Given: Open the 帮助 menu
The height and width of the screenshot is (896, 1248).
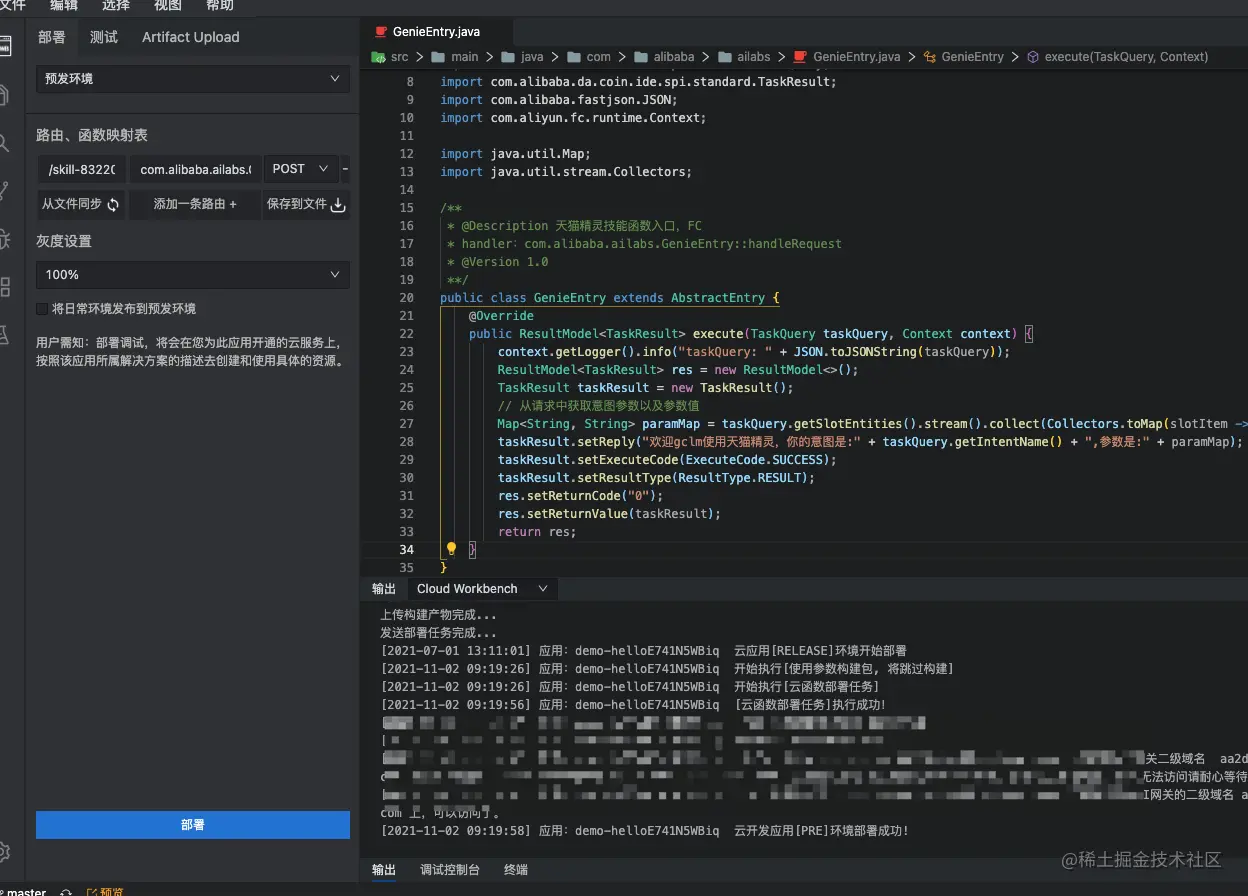Looking at the screenshot, I should 220,6.
